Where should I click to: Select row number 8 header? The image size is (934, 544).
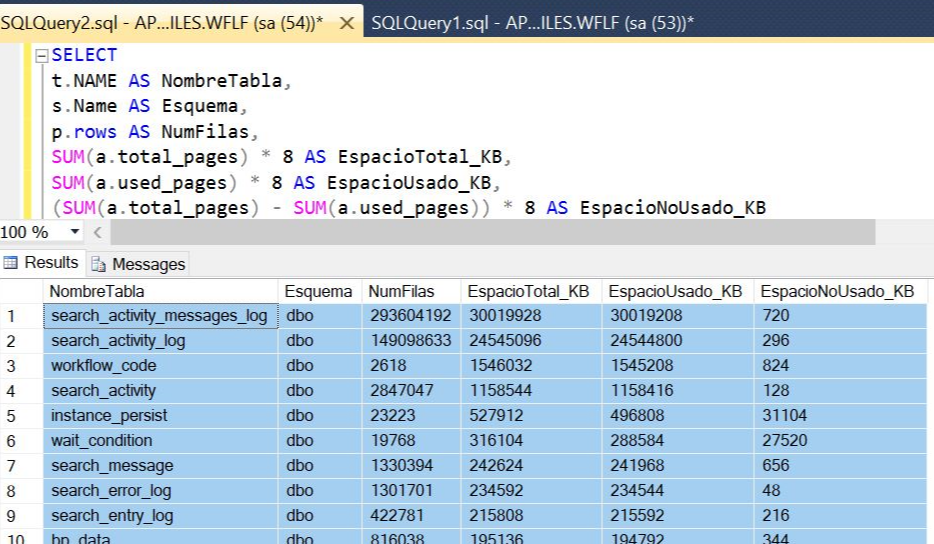click(21, 491)
